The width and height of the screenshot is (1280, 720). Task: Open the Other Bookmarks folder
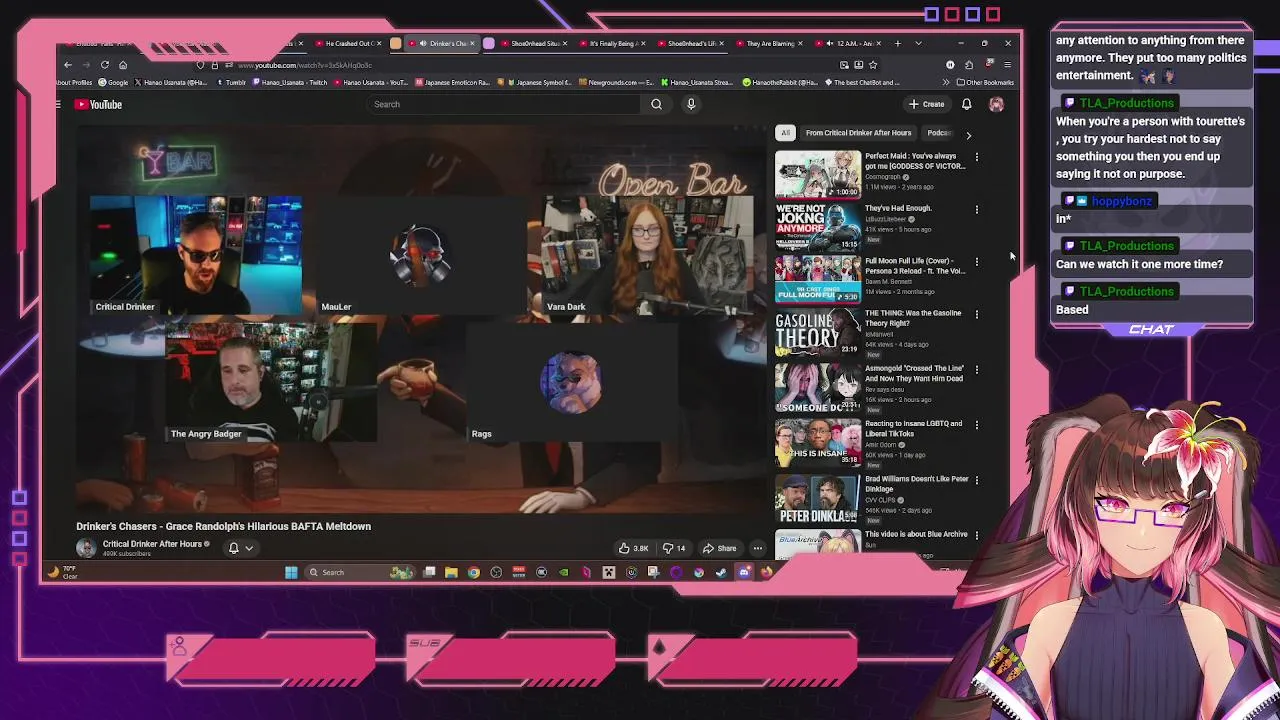click(x=985, y=82)
